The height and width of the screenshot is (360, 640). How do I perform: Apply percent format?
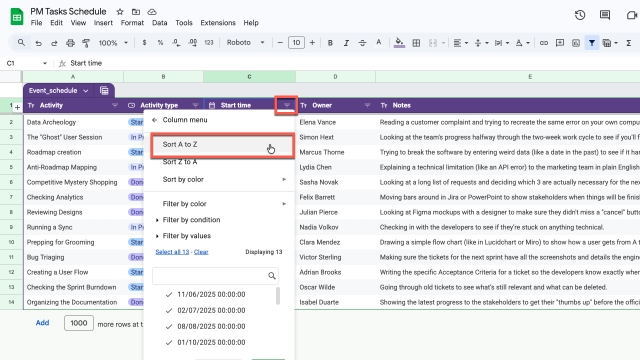point(160,42)
